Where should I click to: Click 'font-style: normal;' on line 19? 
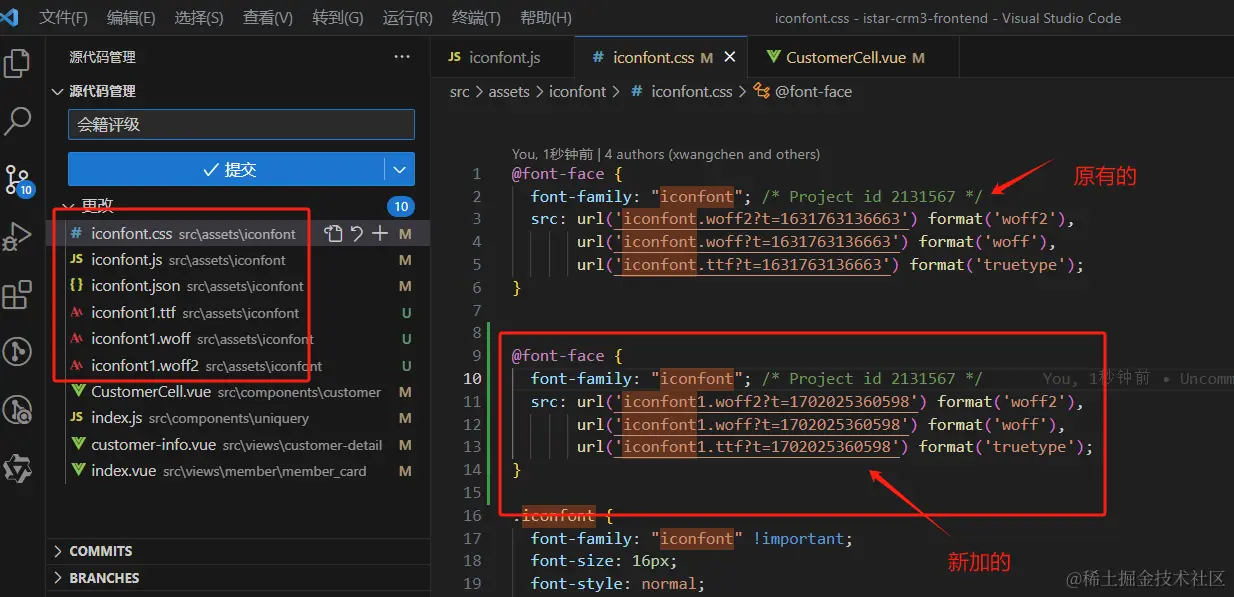618,584
